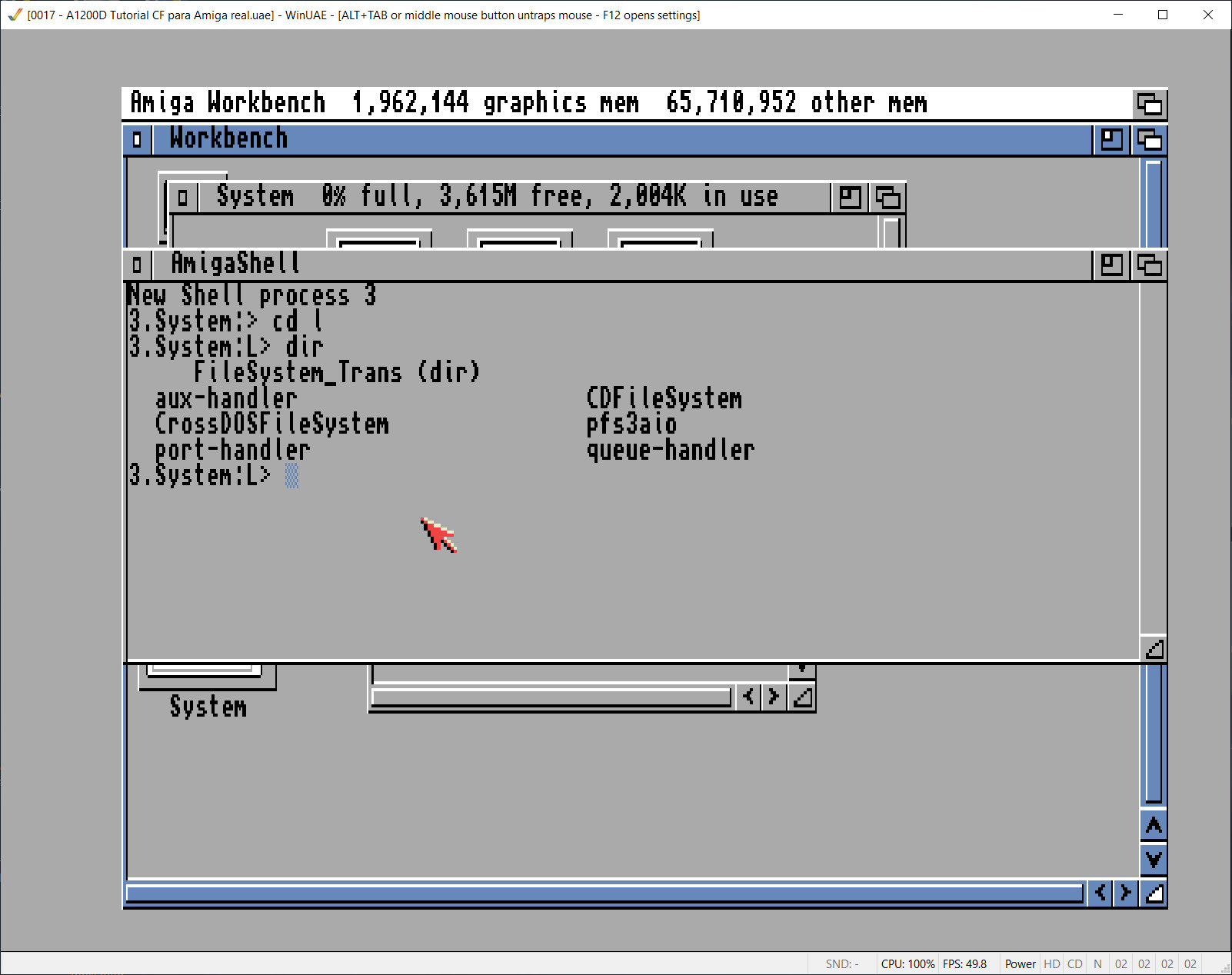Click the aux-handler file name

pyautogui.click(x=226, y=398)
